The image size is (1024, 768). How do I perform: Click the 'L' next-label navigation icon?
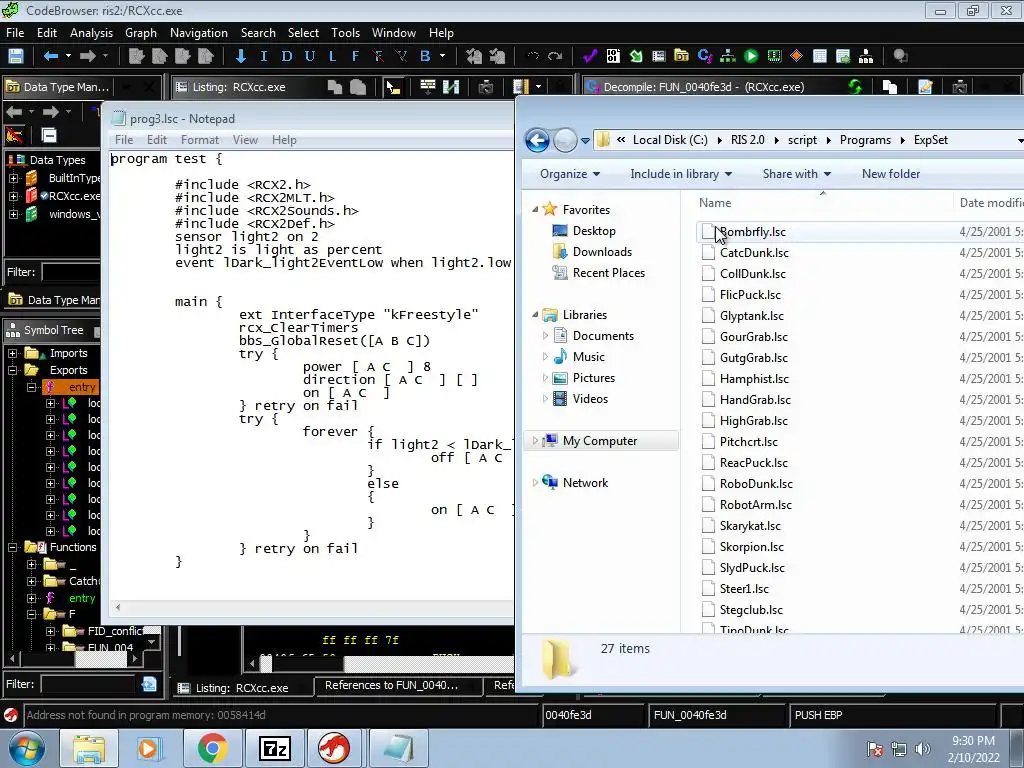click(x=332, y=56)
